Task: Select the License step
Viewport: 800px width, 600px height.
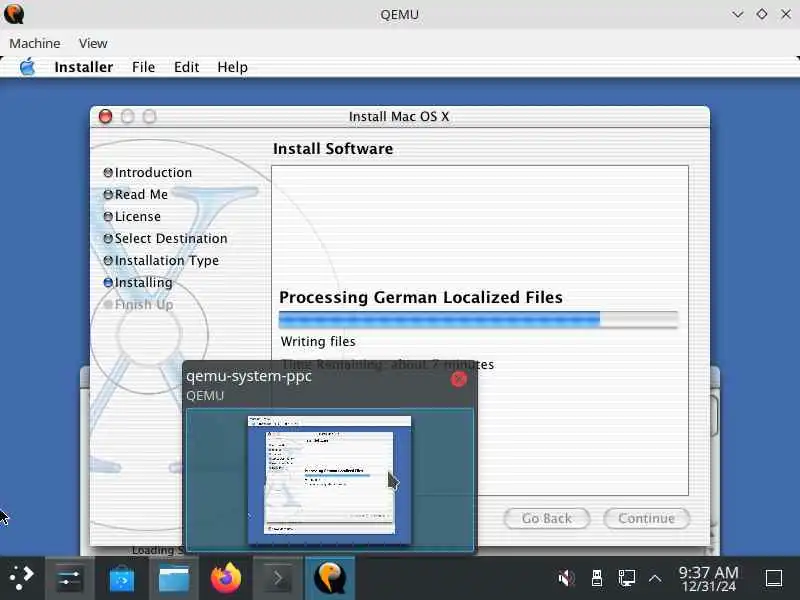Action: coord(132,216)
